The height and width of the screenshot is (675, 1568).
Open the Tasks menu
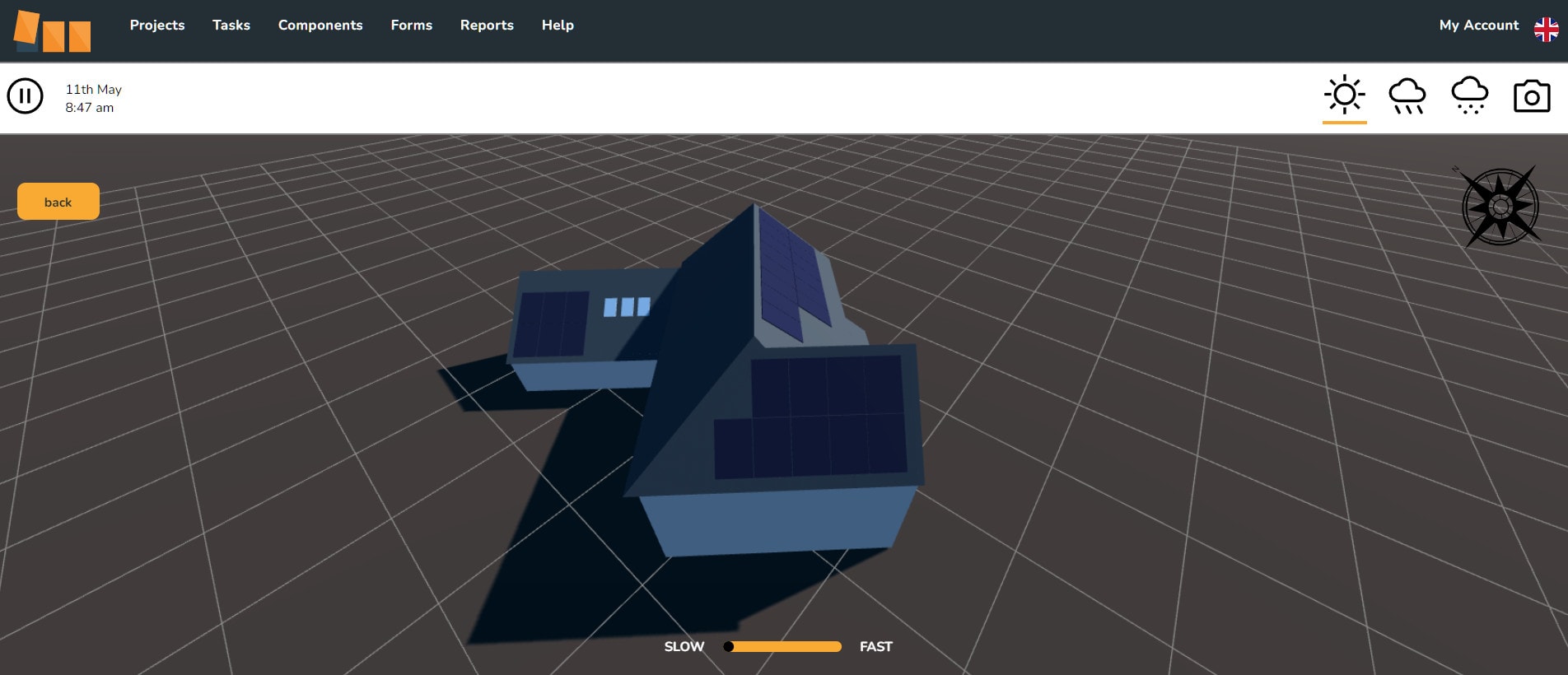point(231,26)
